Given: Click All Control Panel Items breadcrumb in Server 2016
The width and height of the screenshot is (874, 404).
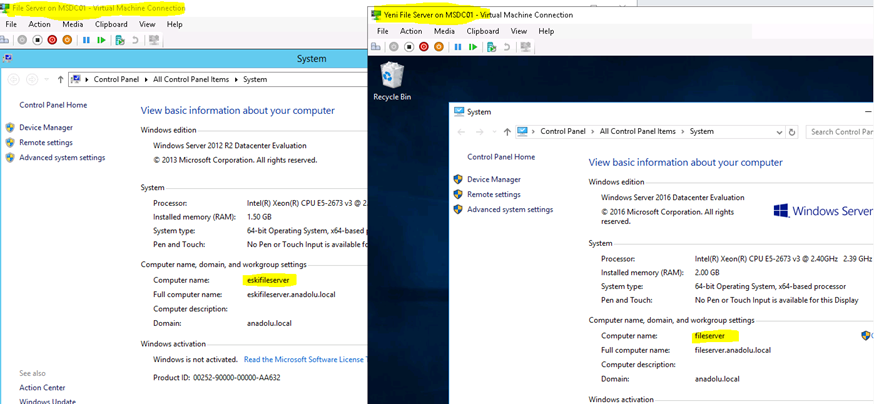Looking at the screenshot, I should point(638,132).
